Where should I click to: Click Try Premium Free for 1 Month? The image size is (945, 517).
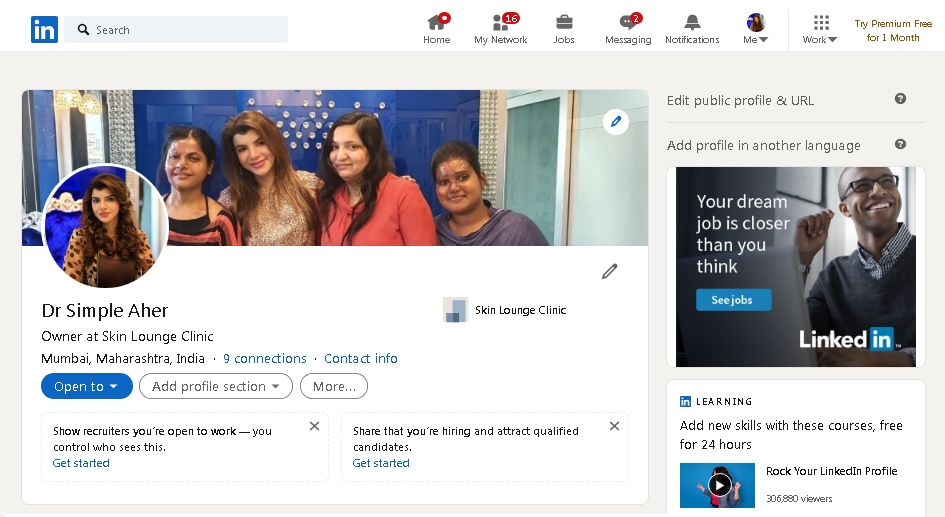(893, 31)
